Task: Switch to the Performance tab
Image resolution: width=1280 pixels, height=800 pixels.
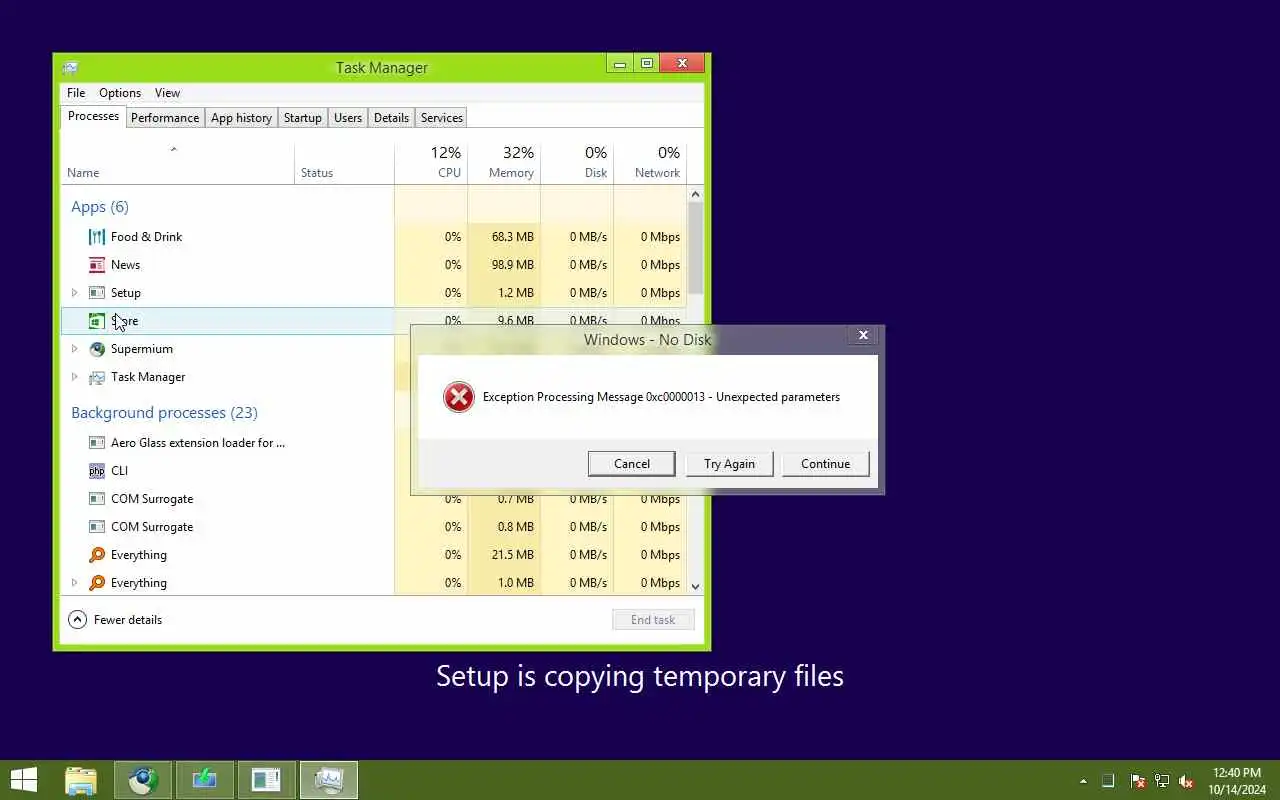Action: pos(165,118)
